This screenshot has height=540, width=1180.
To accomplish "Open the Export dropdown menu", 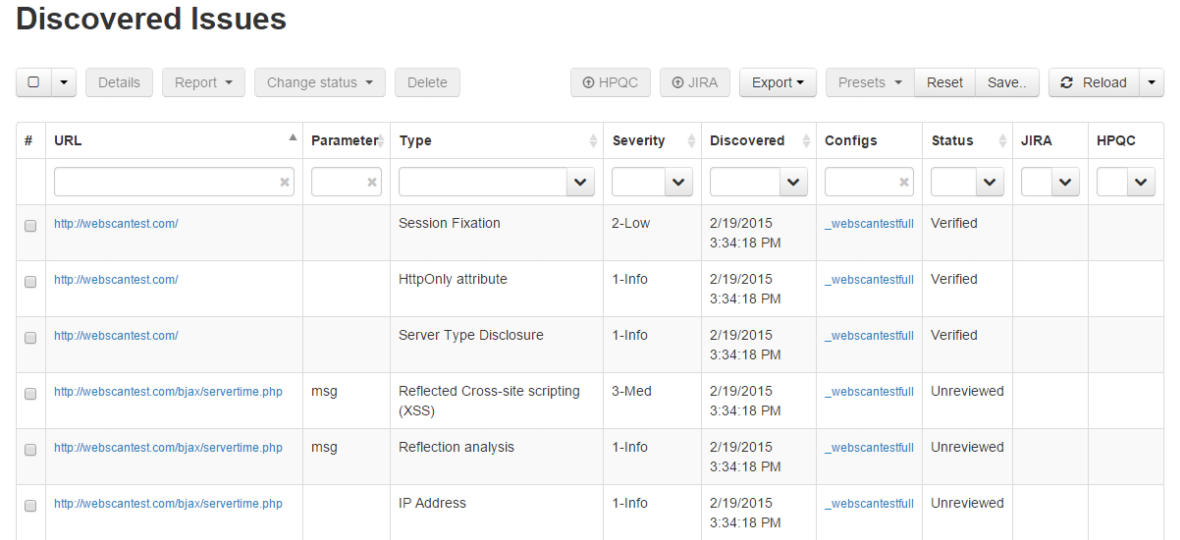I will point(778,83).
